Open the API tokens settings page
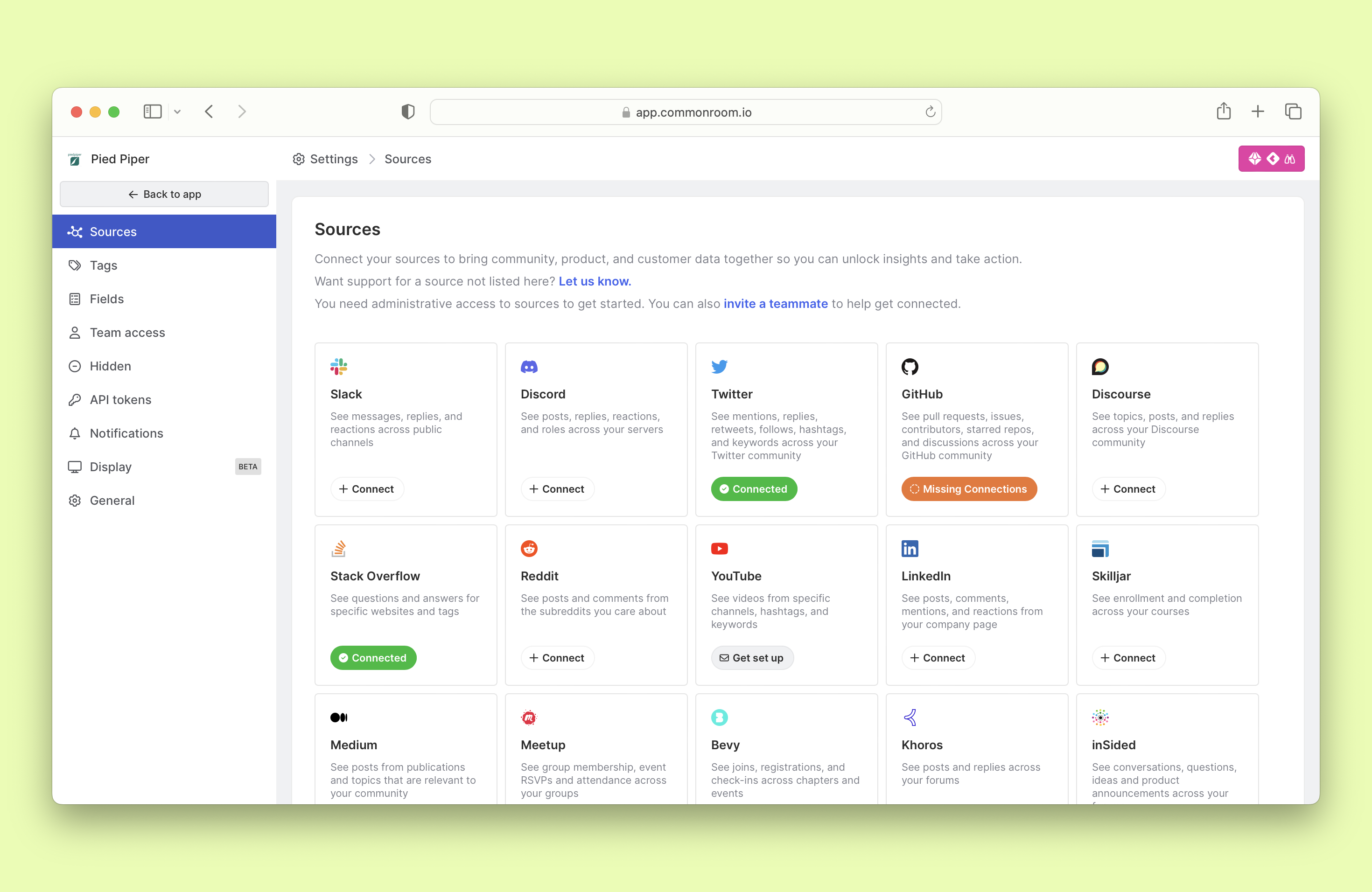The height and width of the screenshot is (892, 1372). 120,399
